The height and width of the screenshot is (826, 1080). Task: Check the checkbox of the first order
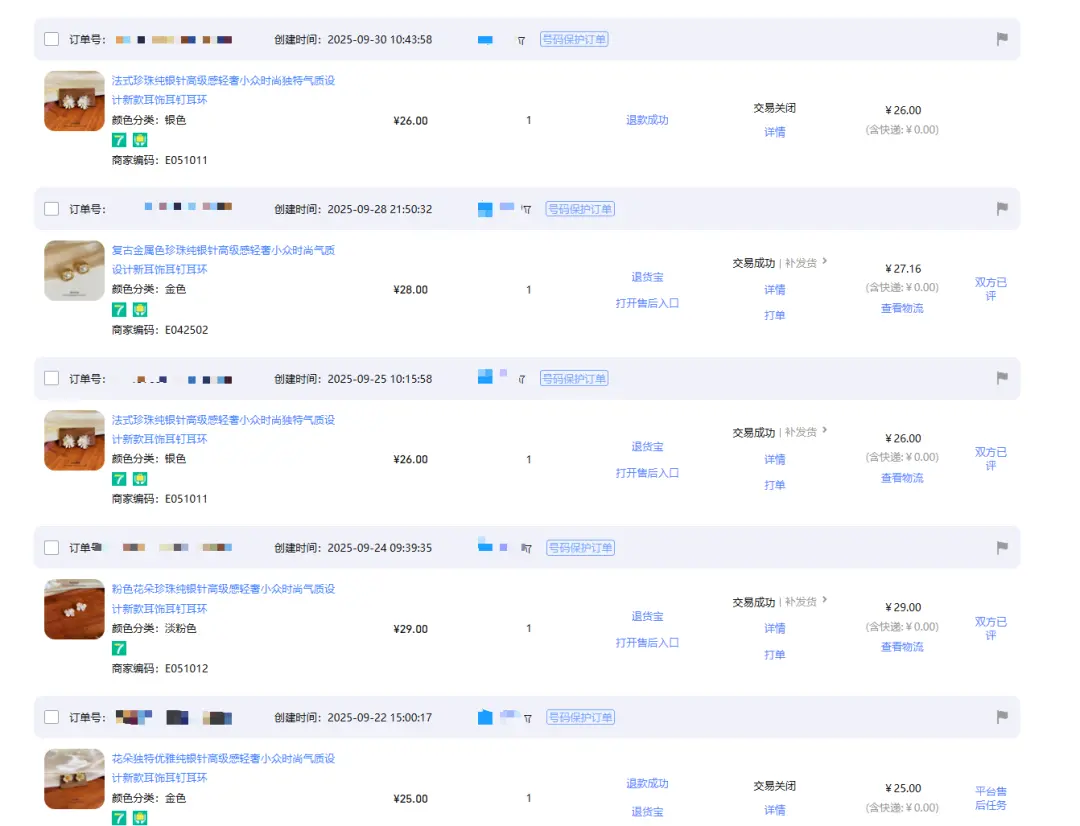click(51, 39)
